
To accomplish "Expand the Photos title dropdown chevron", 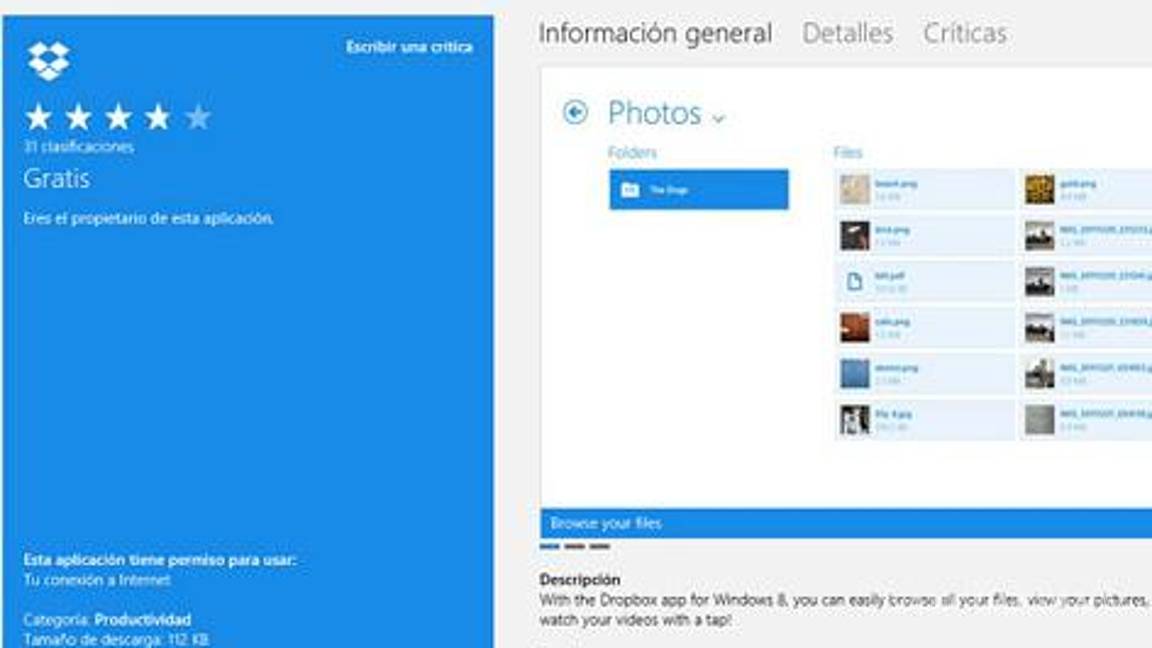I will point(718,119).
